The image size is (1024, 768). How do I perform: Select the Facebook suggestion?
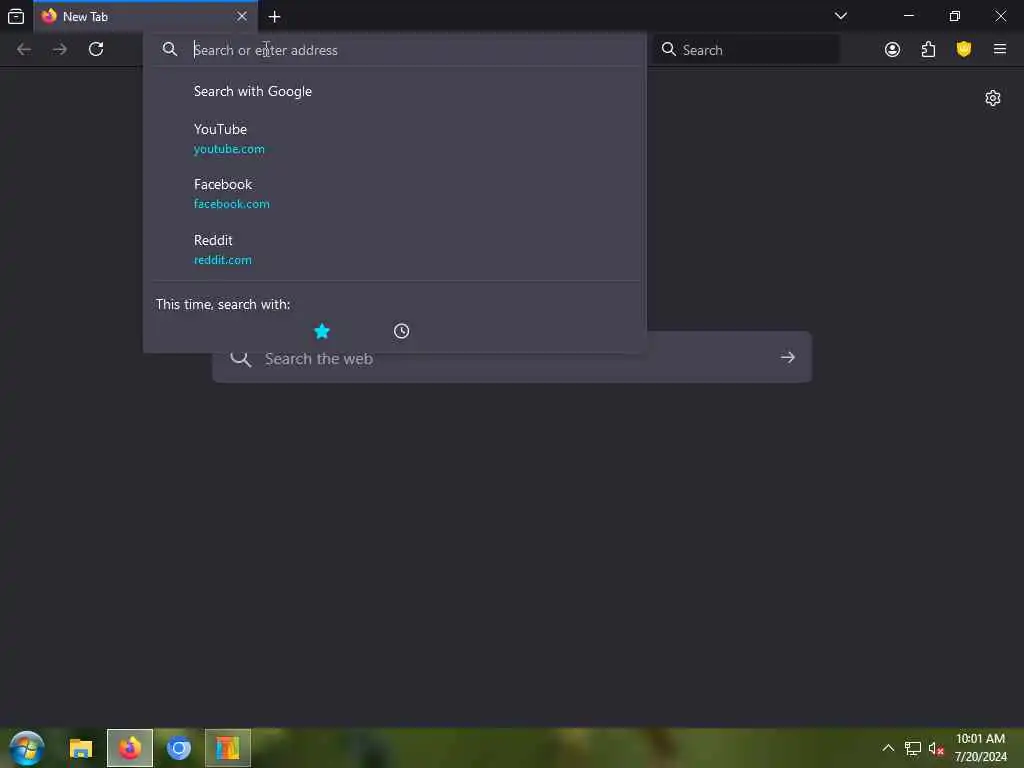click(394, 194)
